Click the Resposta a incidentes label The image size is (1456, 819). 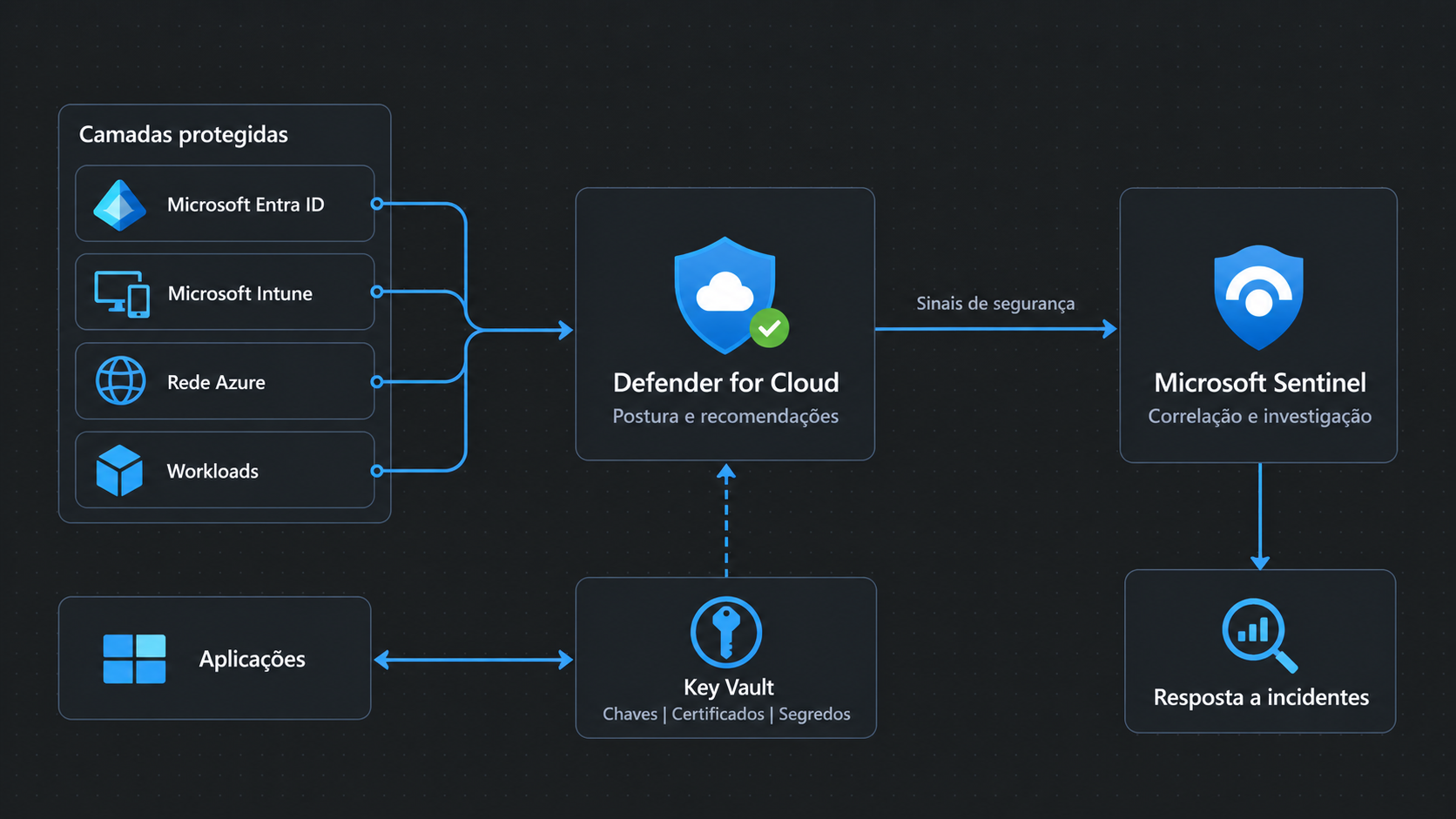1261,697
